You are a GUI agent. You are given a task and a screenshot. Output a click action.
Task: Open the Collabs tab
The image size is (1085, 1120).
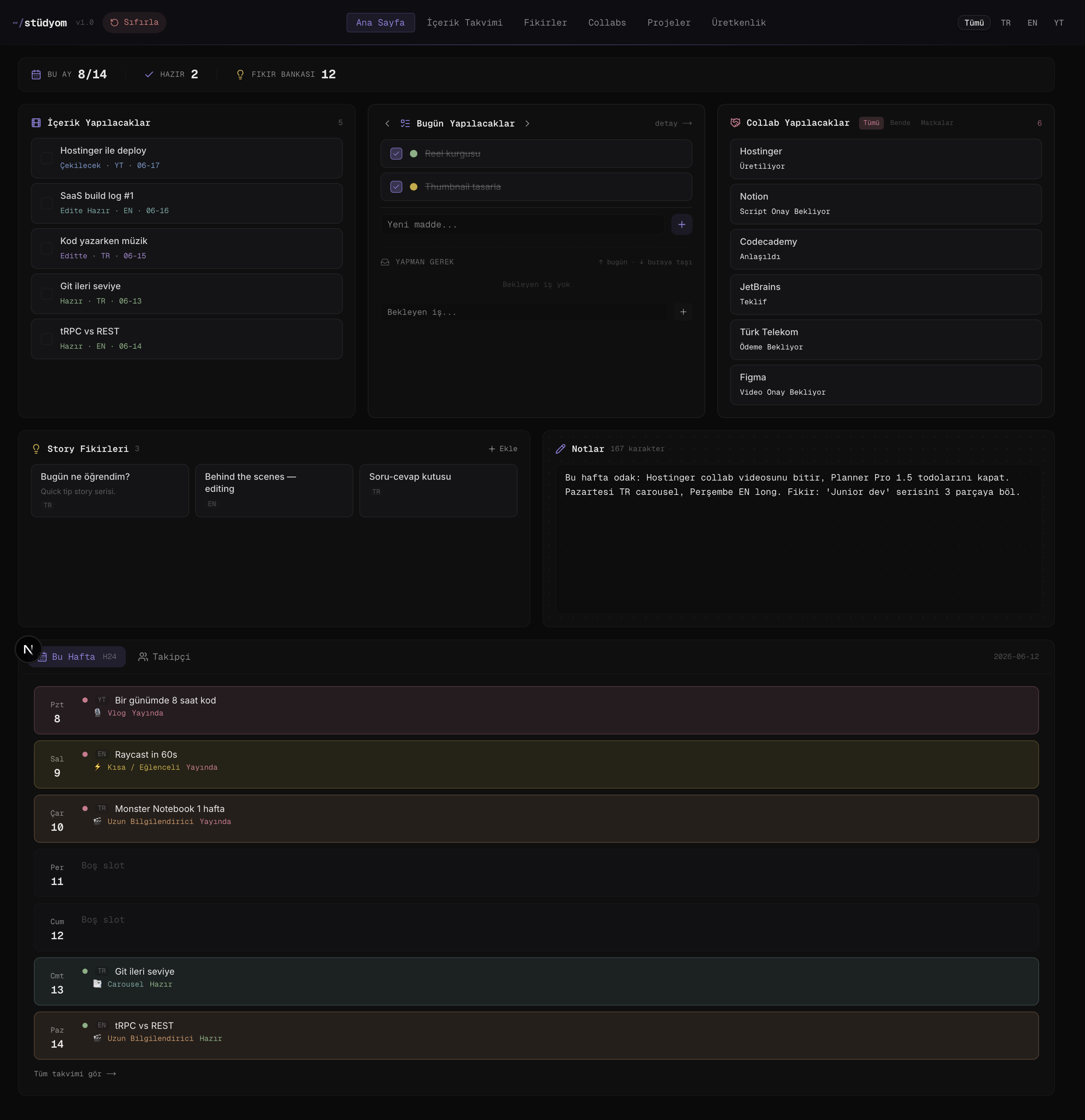point(607,23)
